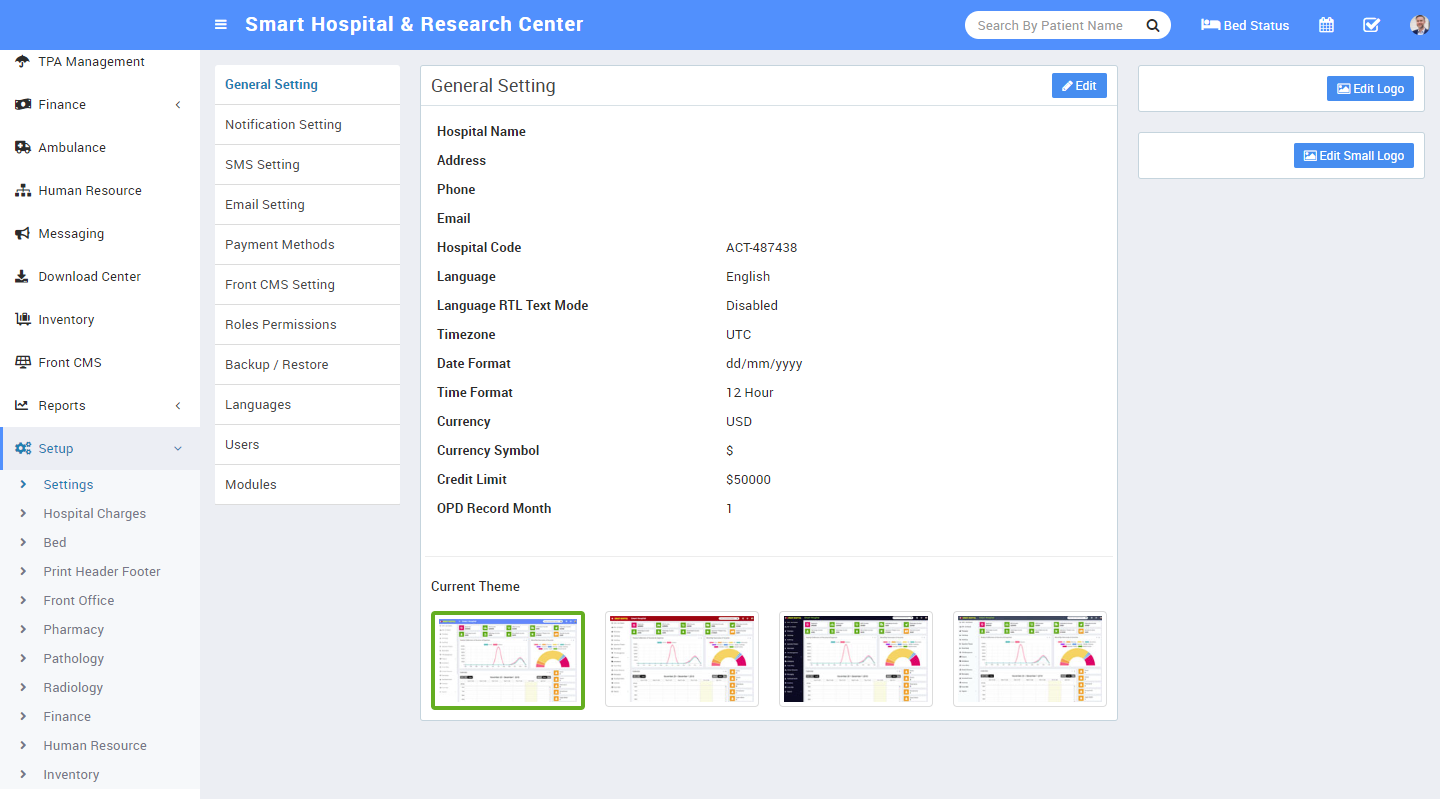This screenshot has width=1440, height=799.
Task: Click the Edit Small Logo button
Action: point(1354,155)
